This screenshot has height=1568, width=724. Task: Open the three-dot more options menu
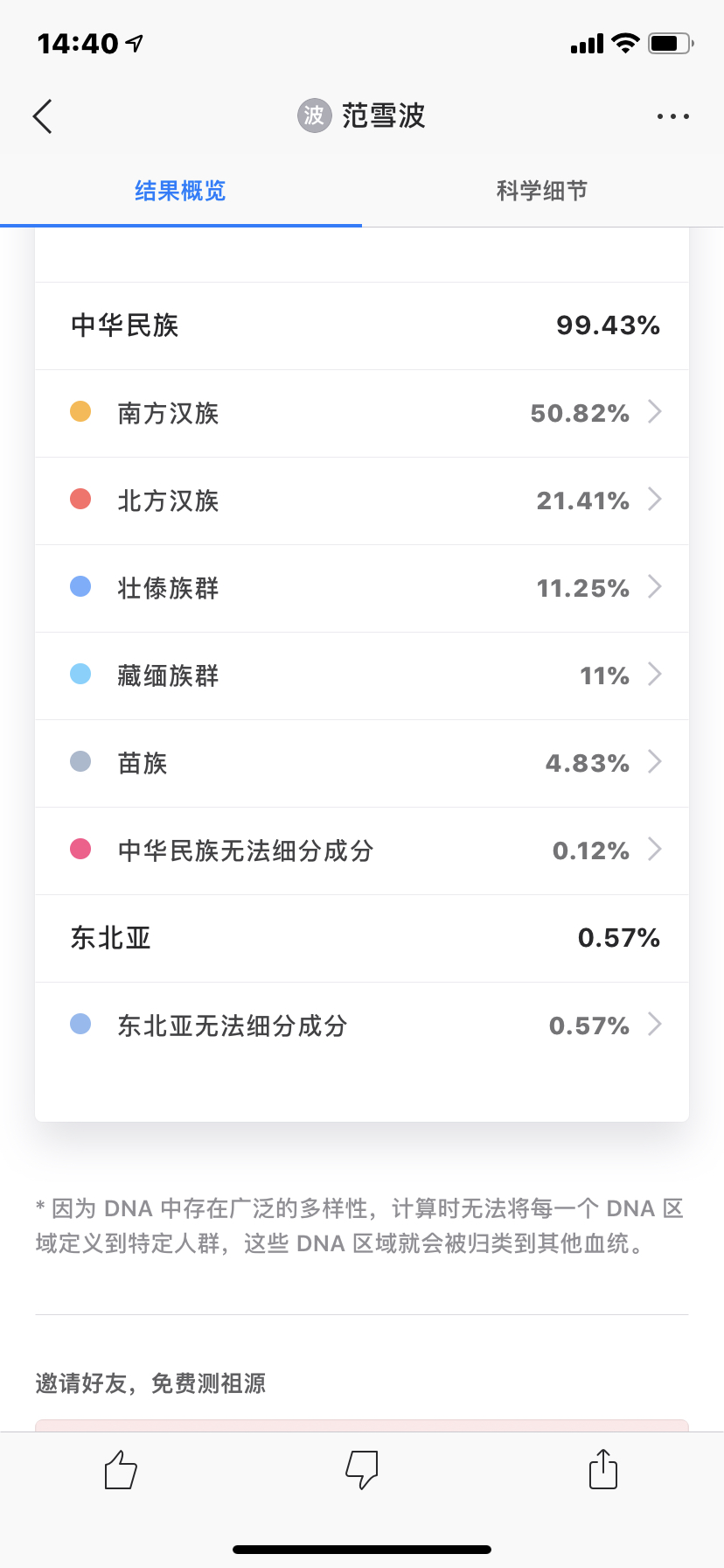pyautogui.click(x=672, y=116)
